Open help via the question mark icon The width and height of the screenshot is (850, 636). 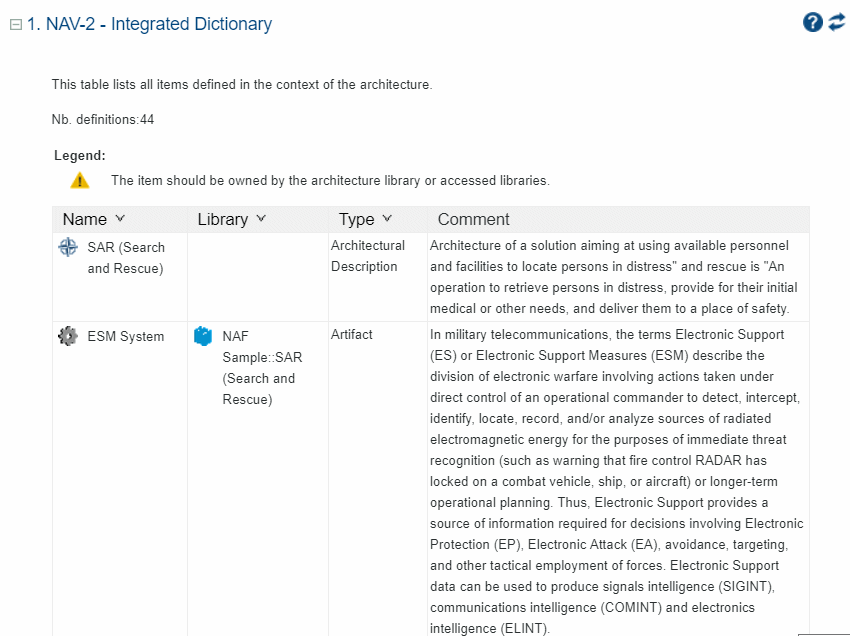813,22
